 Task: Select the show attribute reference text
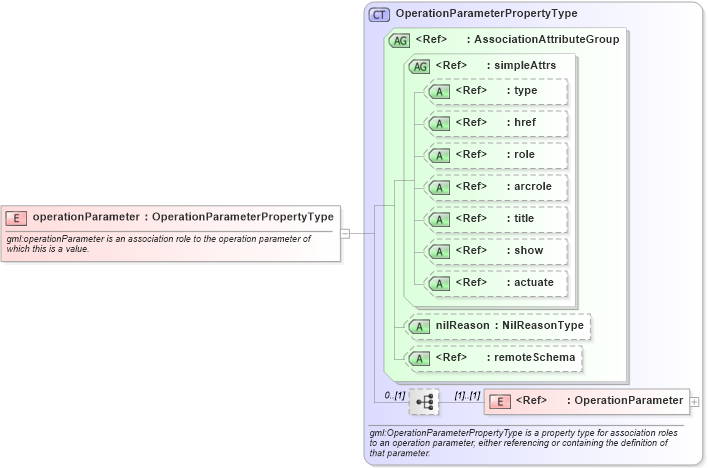(499, 251)
